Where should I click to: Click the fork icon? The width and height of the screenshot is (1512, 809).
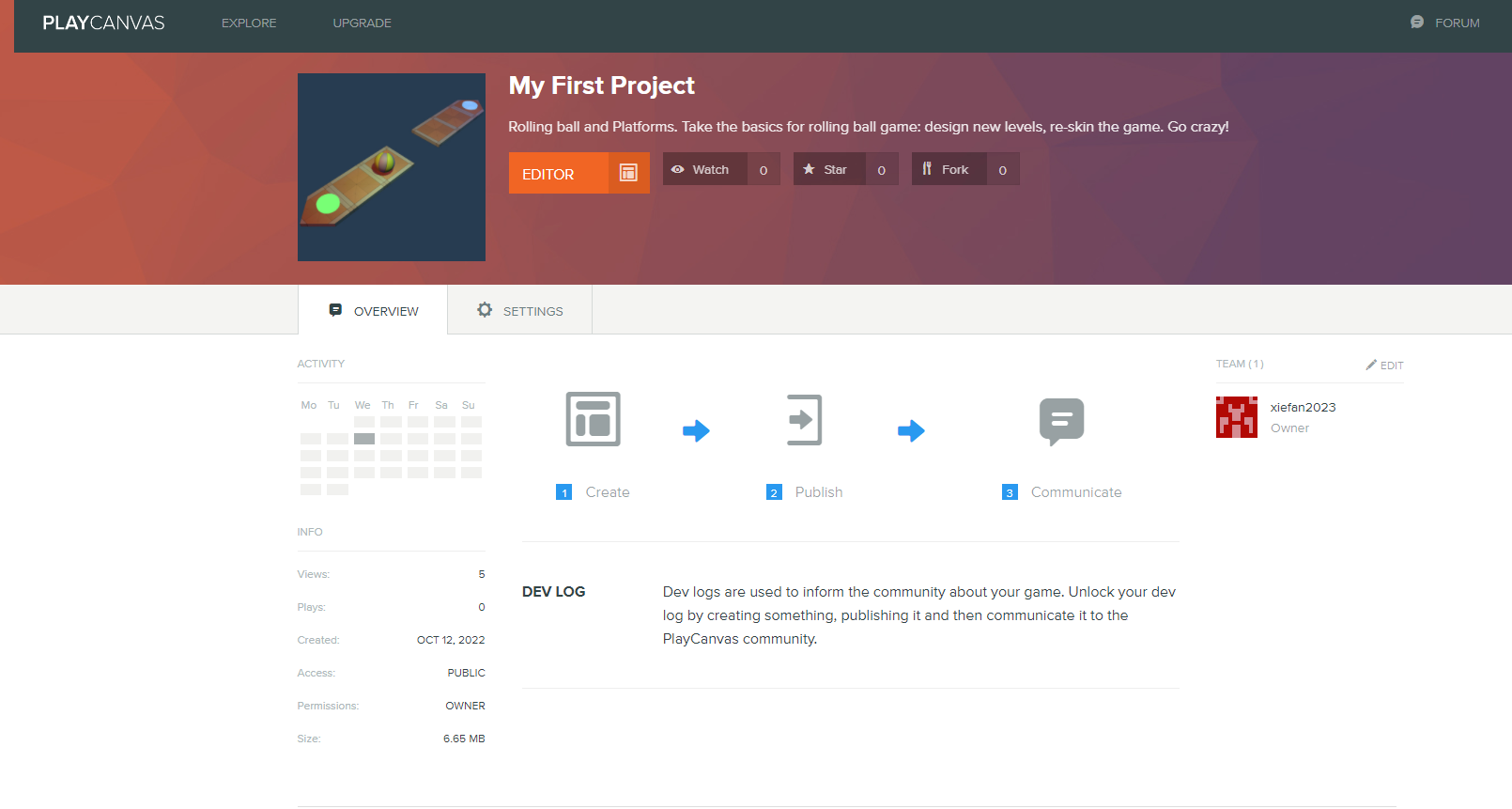point(927,169)
